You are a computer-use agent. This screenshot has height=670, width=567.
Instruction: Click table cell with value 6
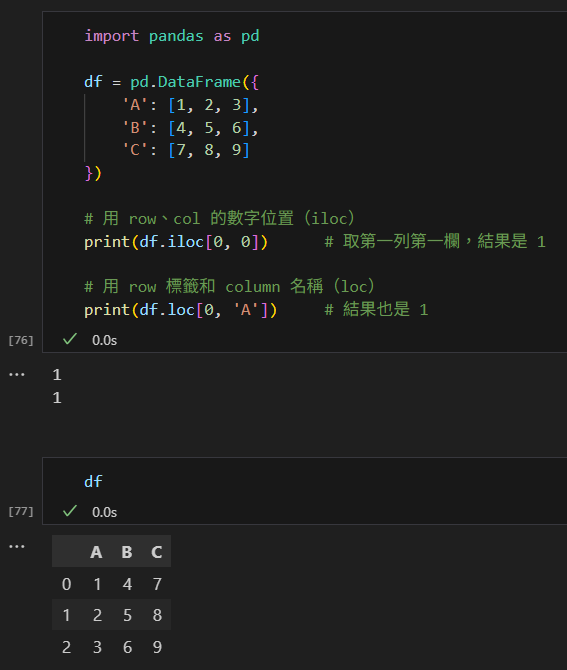click(x=127, y=647)
